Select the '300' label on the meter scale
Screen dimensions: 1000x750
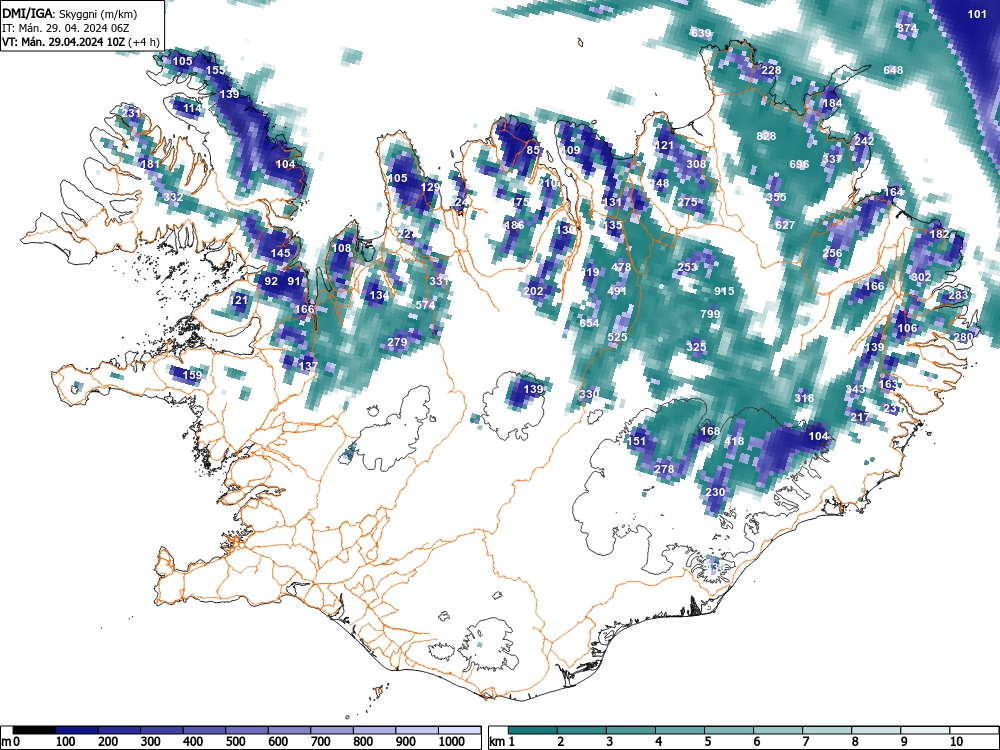point(151,742)
